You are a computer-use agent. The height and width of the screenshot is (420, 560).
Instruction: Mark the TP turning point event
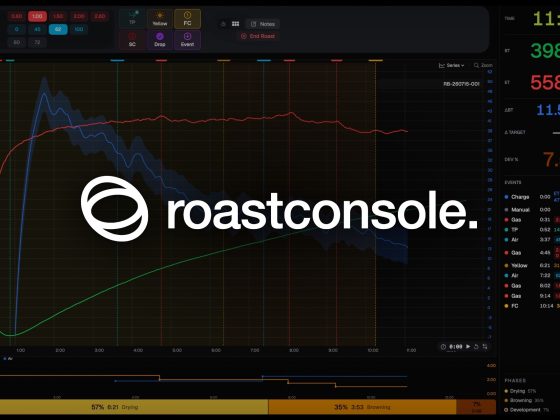tap(132, 18)
